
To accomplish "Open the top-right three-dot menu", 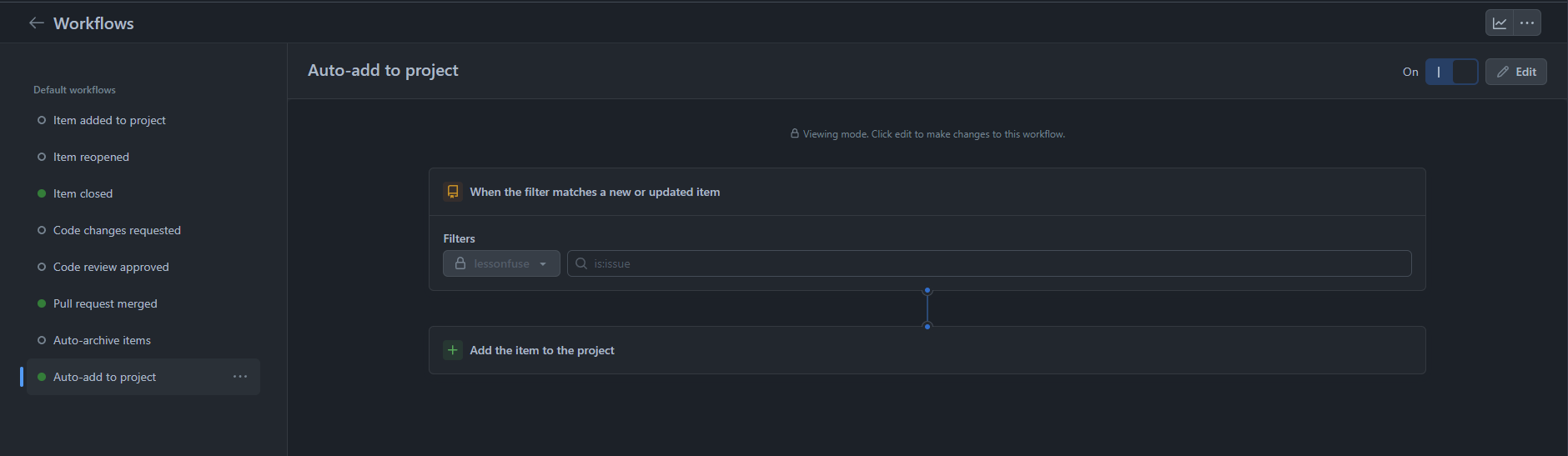I will tap(1527, 23).
